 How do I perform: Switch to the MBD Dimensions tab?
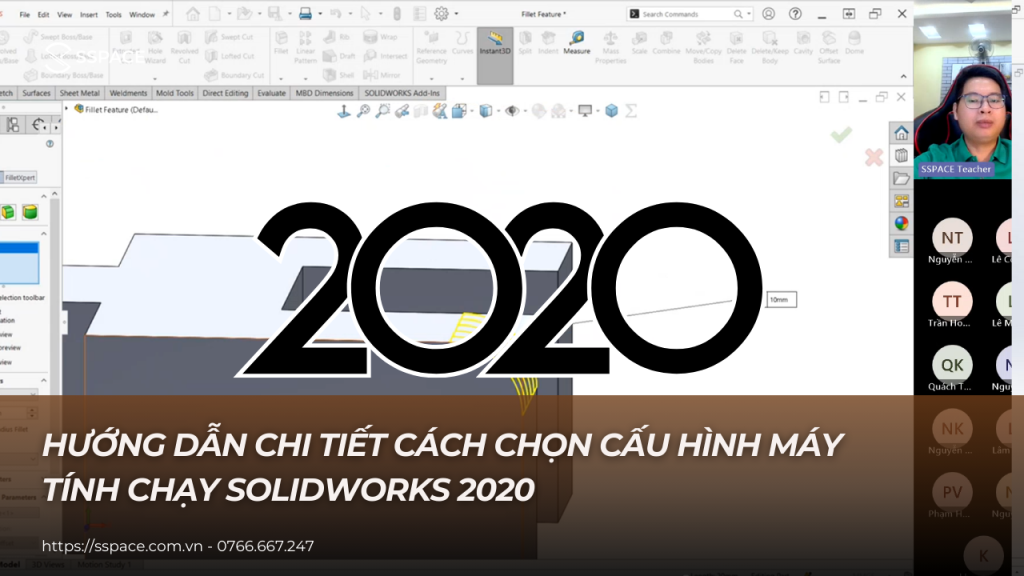[324, 93]
